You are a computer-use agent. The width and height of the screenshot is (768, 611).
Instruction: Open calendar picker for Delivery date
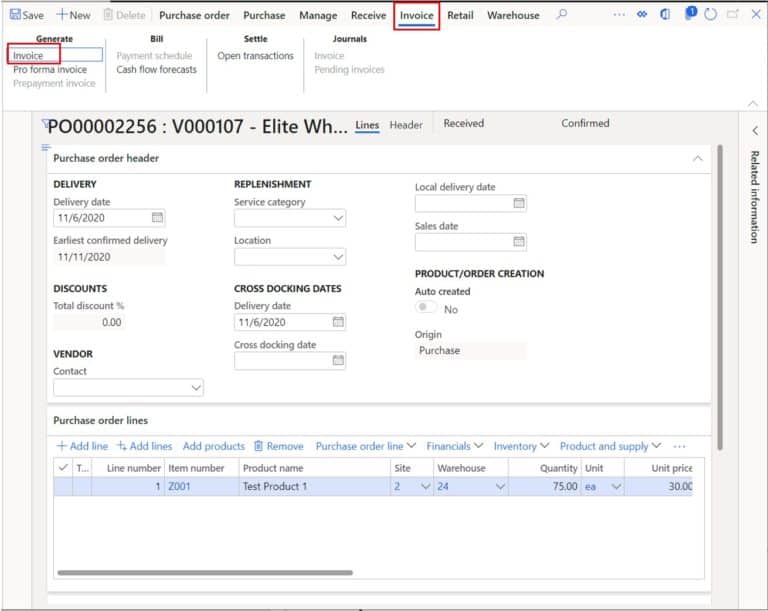click(x=157, y=218)
